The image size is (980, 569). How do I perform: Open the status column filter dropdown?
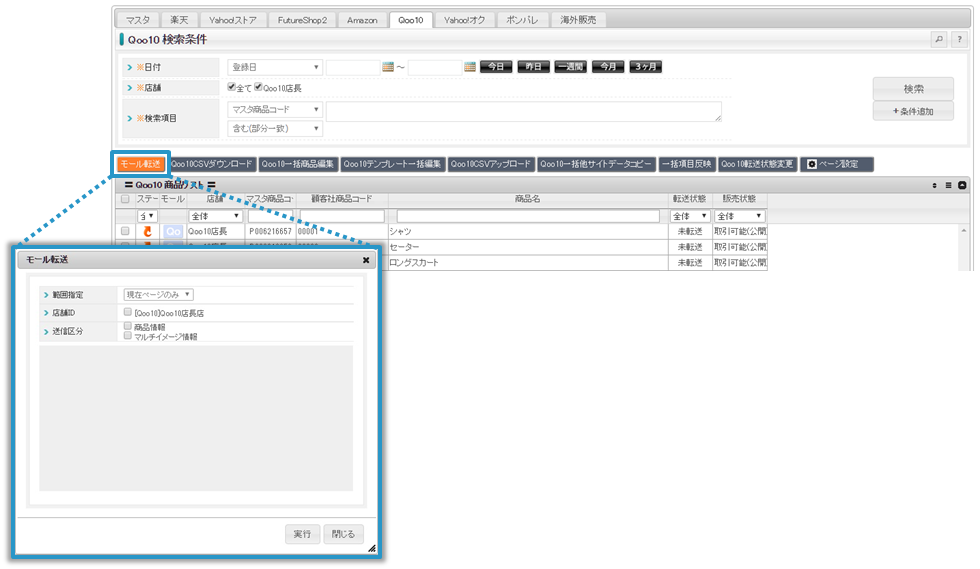[147, 216]
